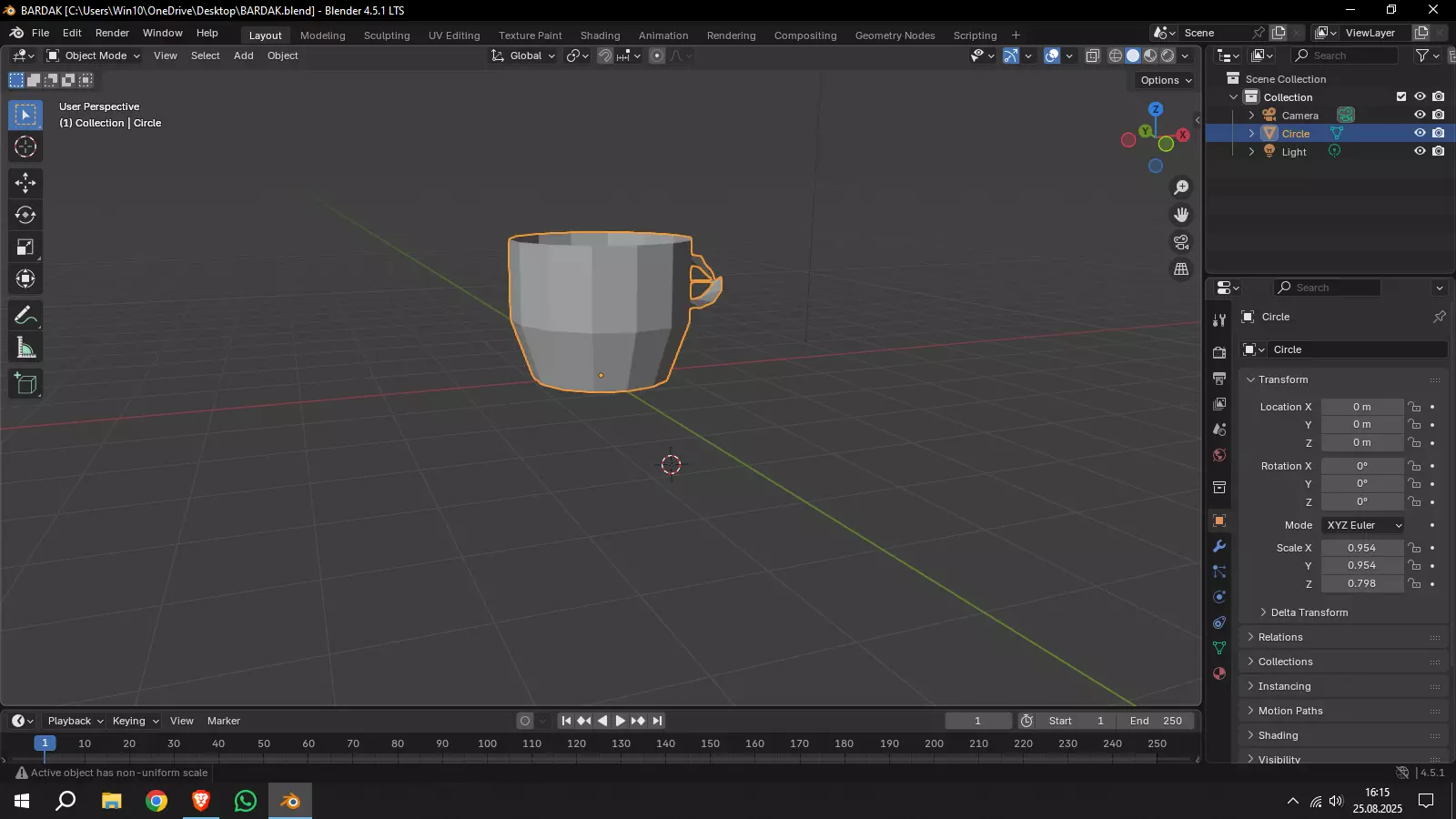Switch to Shading workspace tab
1456x819 pixels.
pos(601,35)
